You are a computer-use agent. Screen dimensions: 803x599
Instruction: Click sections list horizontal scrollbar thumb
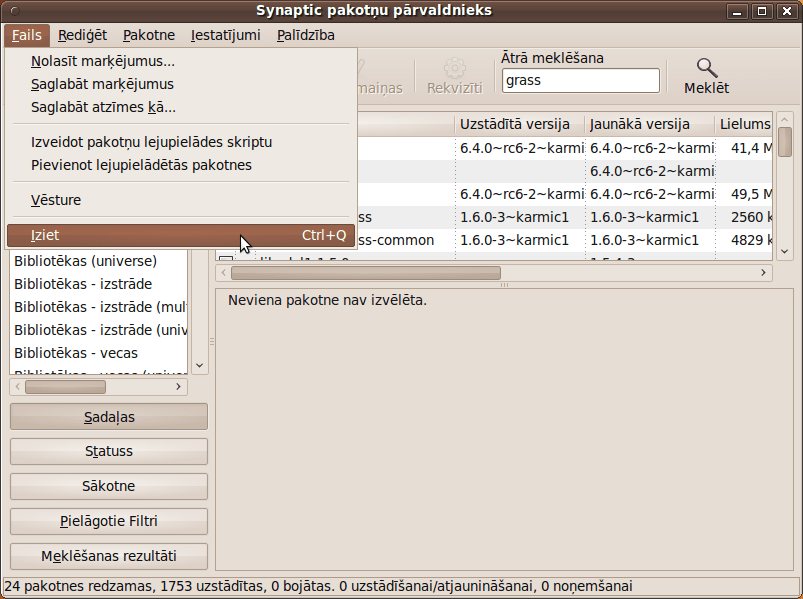tap(66, 387)
